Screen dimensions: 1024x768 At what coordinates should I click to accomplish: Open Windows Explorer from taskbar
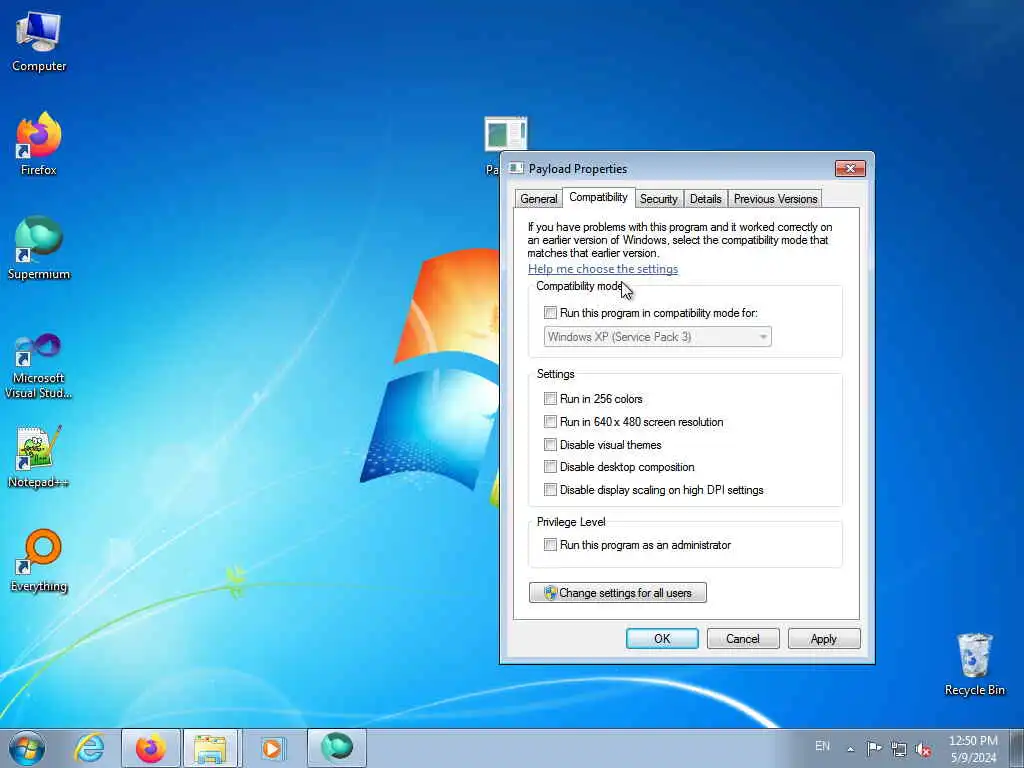(x=212, y=748)
